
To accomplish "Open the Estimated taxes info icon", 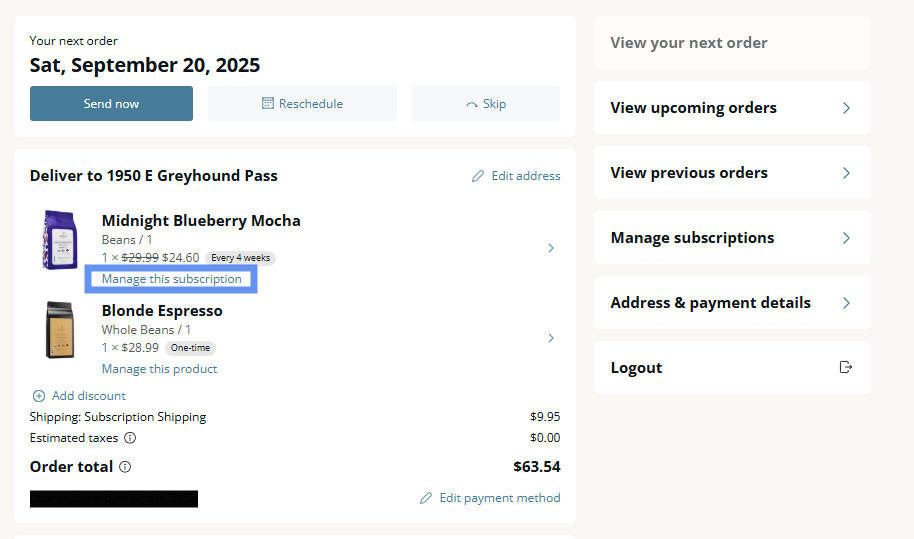I will tap(130, 438).
